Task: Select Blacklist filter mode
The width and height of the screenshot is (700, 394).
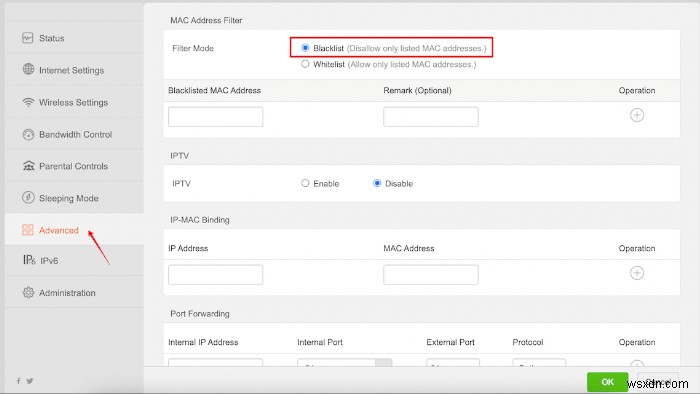Action: 305,48
